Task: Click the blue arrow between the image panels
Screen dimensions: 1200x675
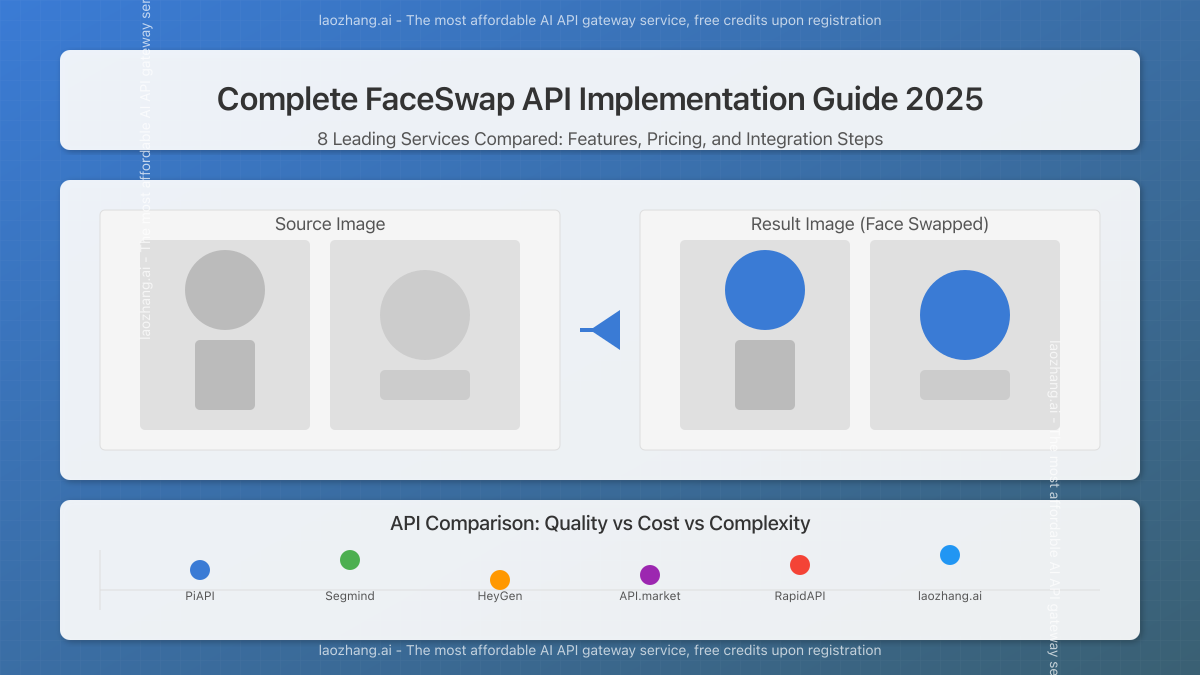Action: pos(601,330)
